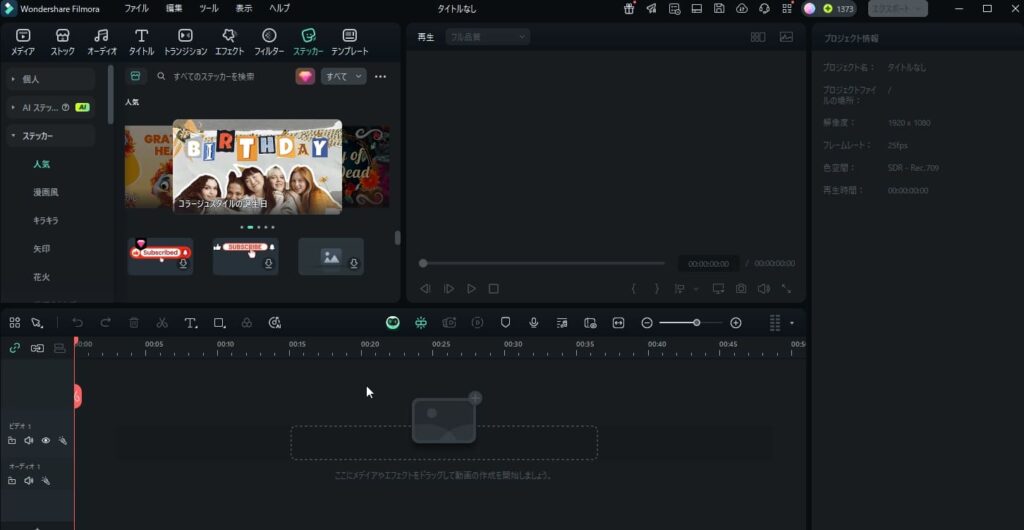The image size is (1024, 530).
Task: Switch to the オーディオ (Audio) tab
Action: (102, 42)
